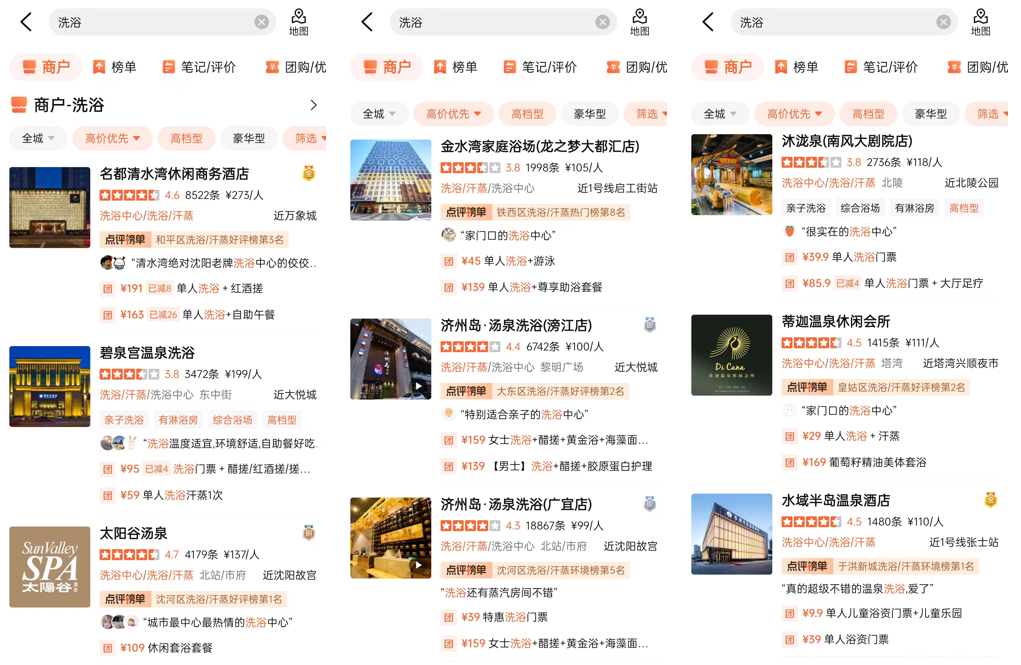Screen dimensions: 1021x665
Task: Tap the 团 icon next to ¥191 单人洗浴+红酒搓
Action: pos(107,289)
